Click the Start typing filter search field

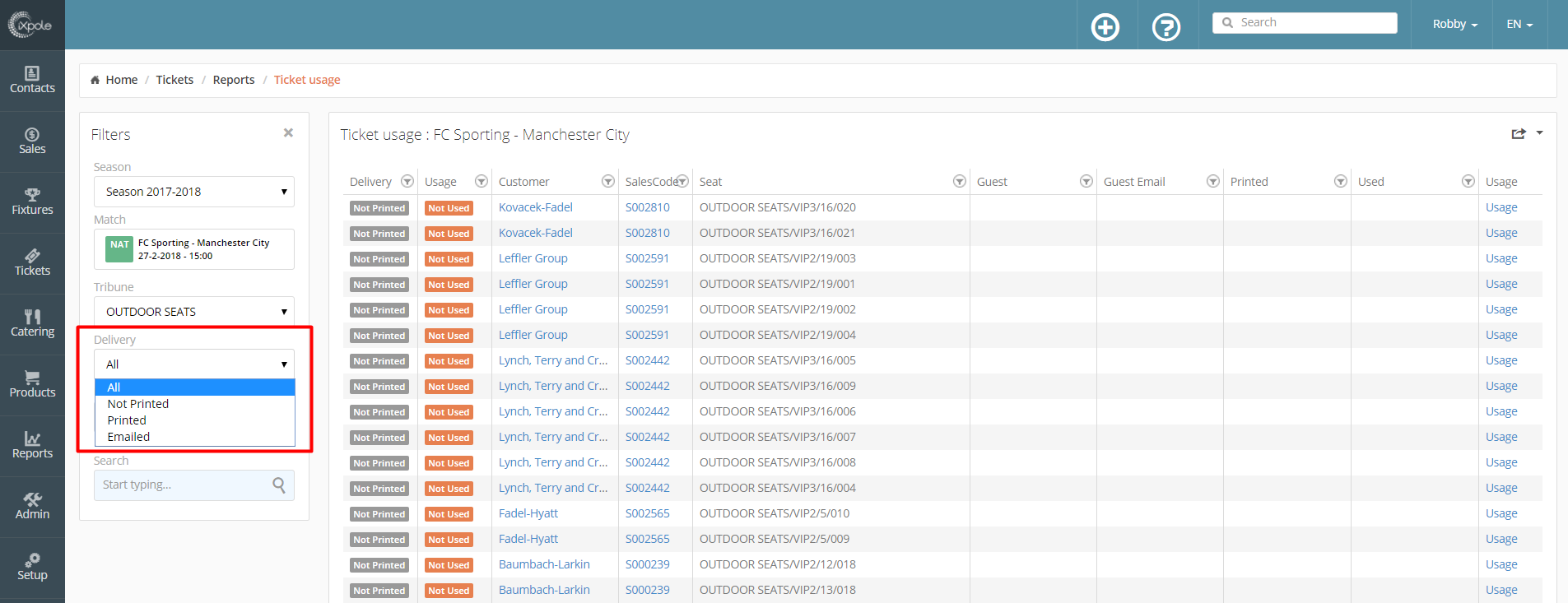194,485
